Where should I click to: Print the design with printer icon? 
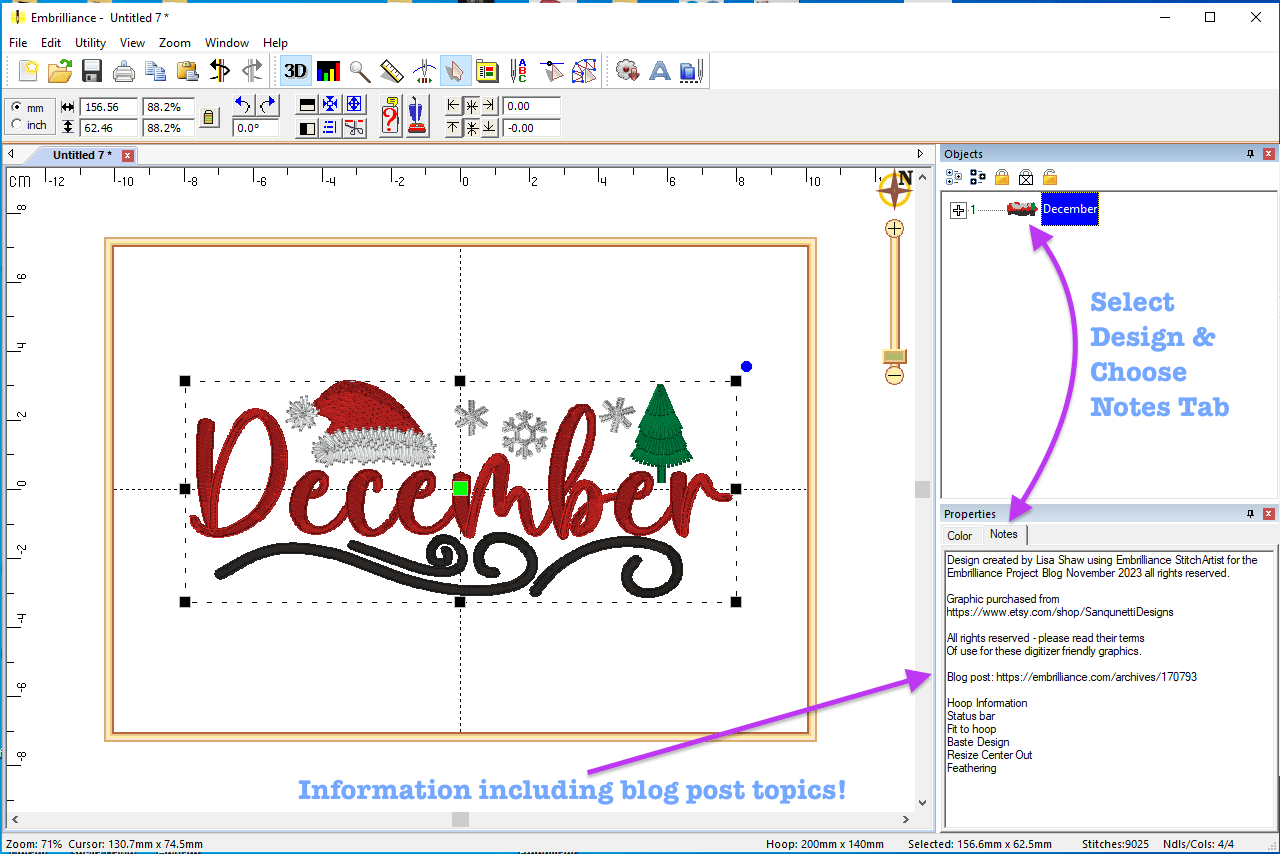(x=124, y=71)
